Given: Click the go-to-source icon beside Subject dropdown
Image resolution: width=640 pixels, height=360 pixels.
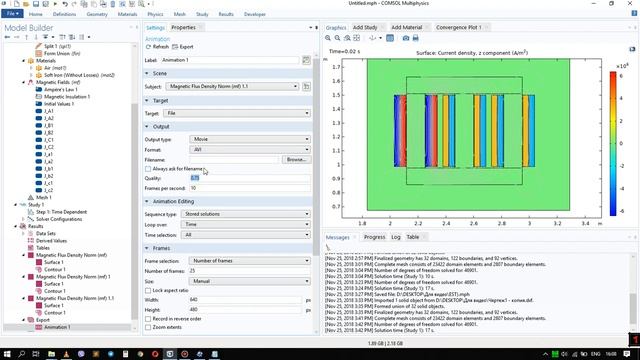Looking at the screenshot, I should point(306,87).
